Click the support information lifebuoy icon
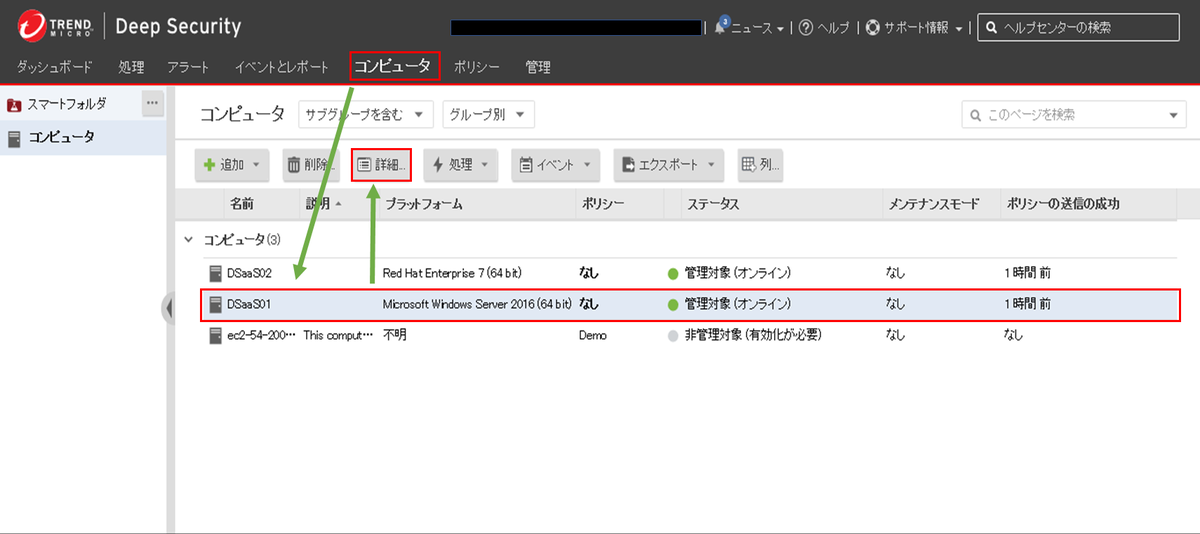Viewport: 1200px width, 534px height. (872, 28)
